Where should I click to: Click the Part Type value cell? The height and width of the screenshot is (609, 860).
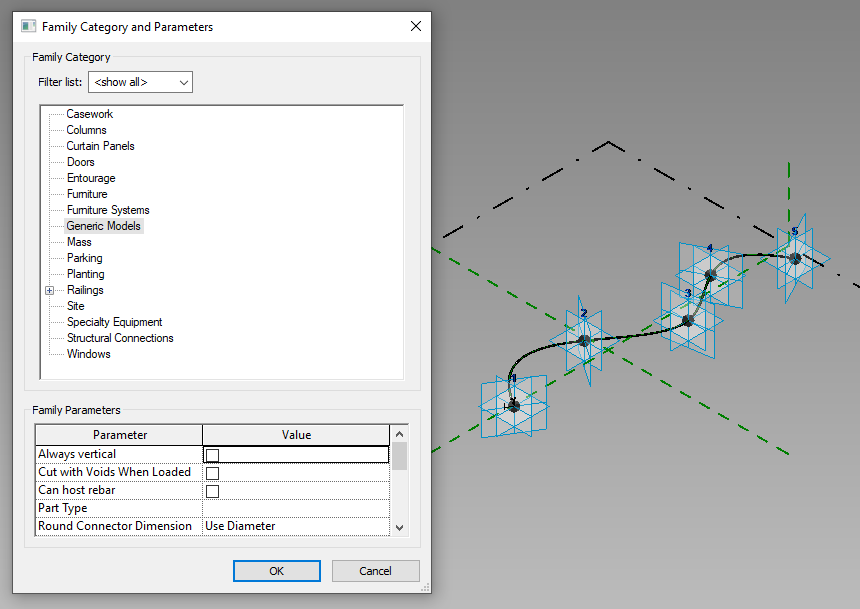296,508
